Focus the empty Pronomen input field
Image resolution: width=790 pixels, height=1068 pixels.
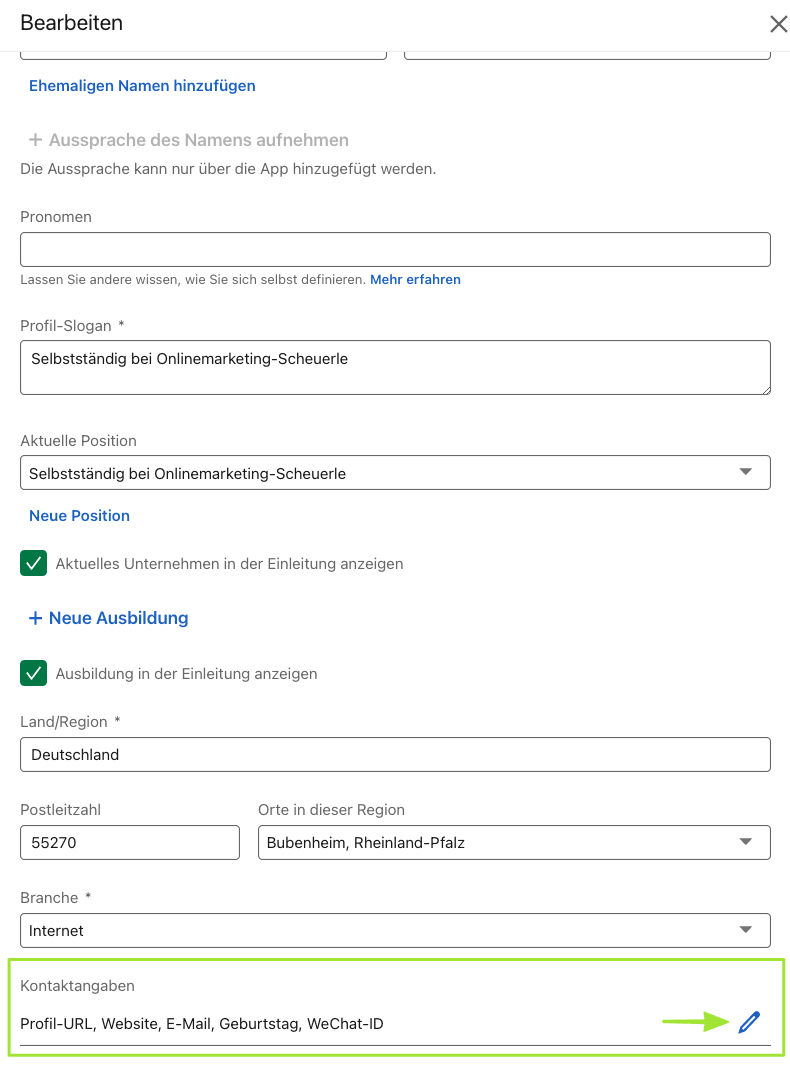(395, 249)
